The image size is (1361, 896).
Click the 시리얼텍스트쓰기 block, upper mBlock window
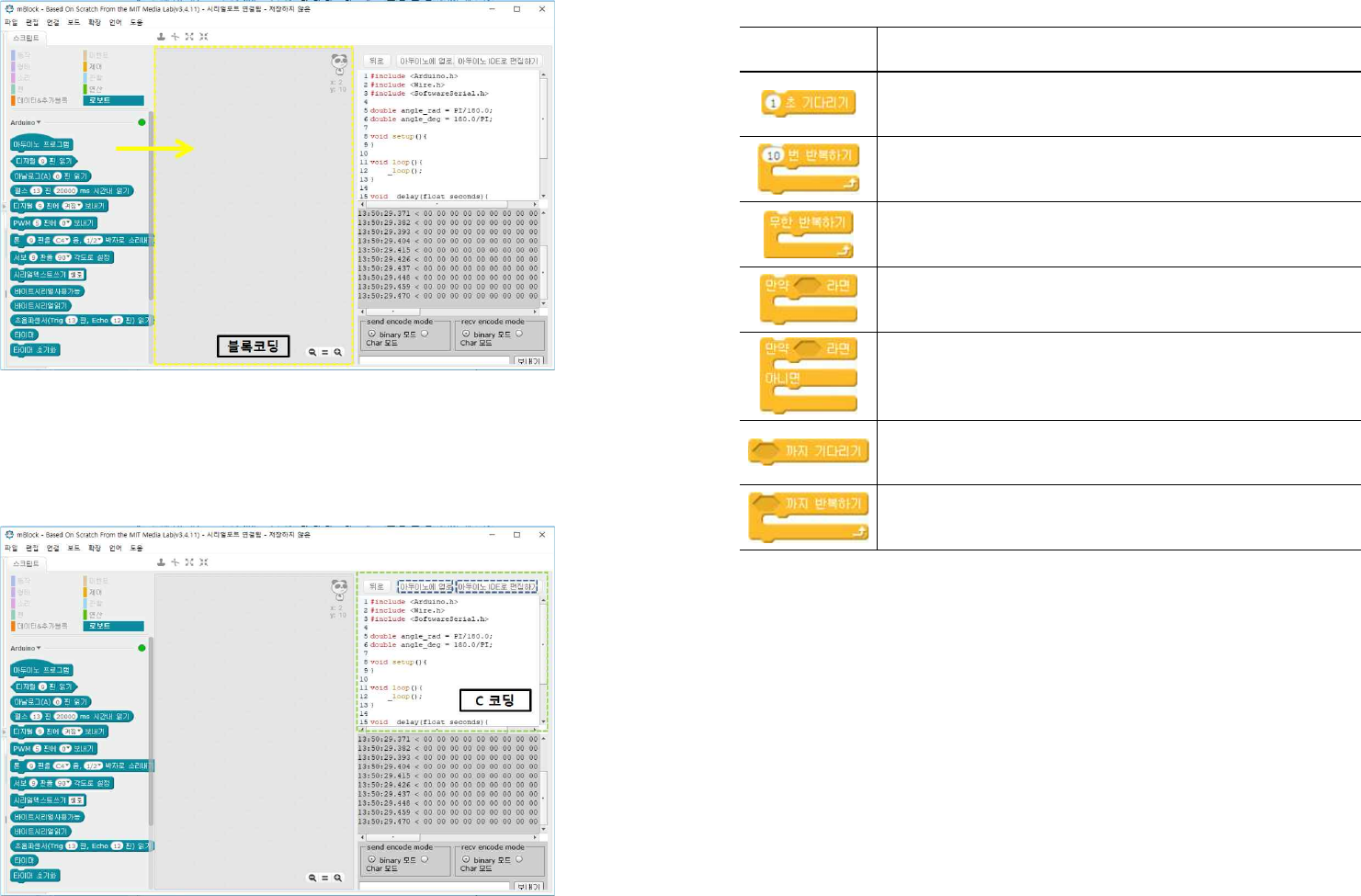49,274
